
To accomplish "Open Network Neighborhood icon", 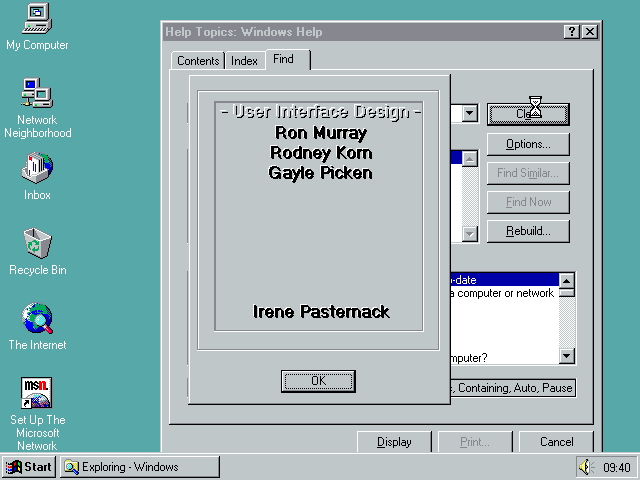I will click(x=37, y=109).
